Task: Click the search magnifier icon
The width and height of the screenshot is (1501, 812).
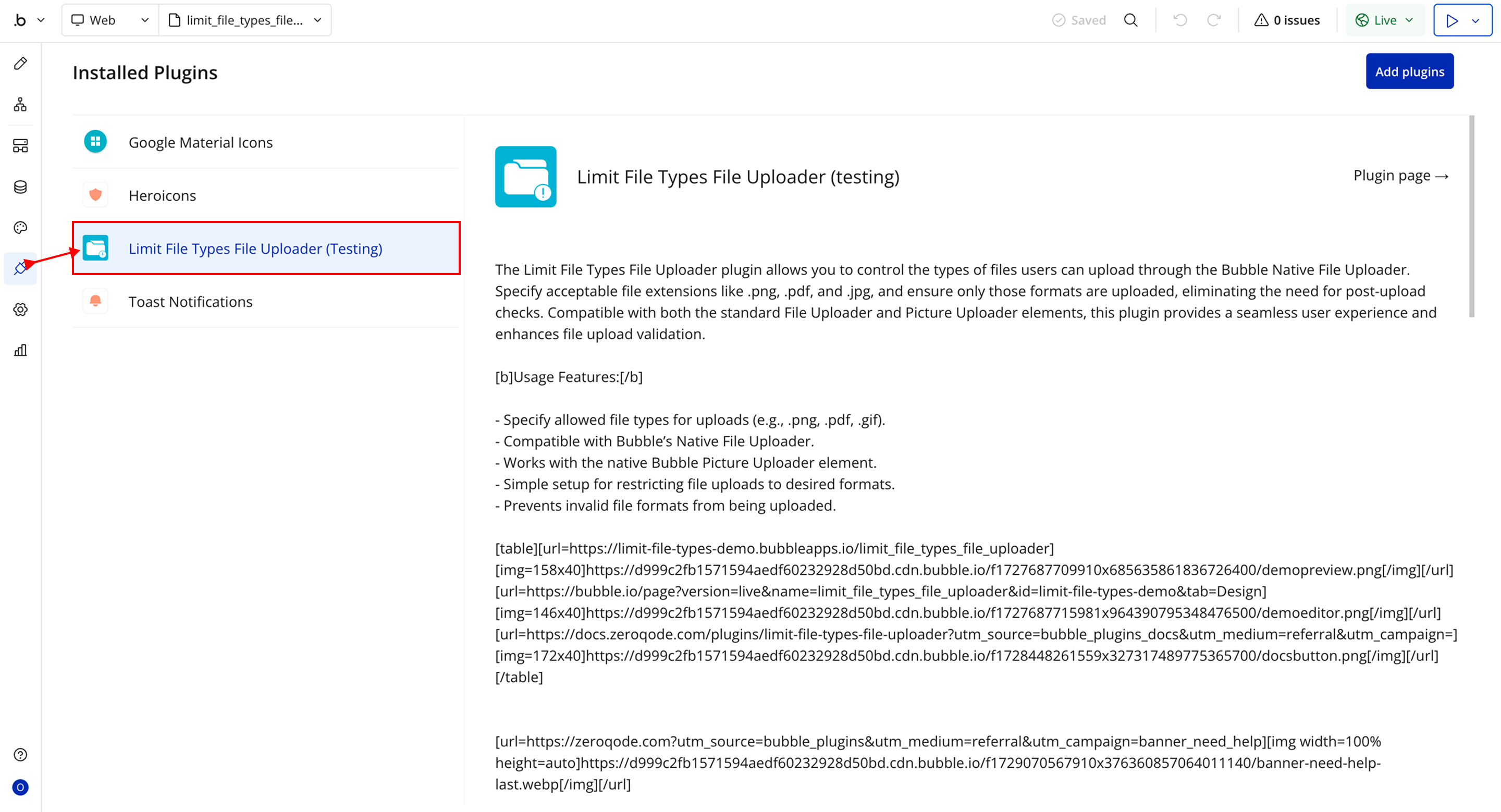Action: coord(1130,20)
